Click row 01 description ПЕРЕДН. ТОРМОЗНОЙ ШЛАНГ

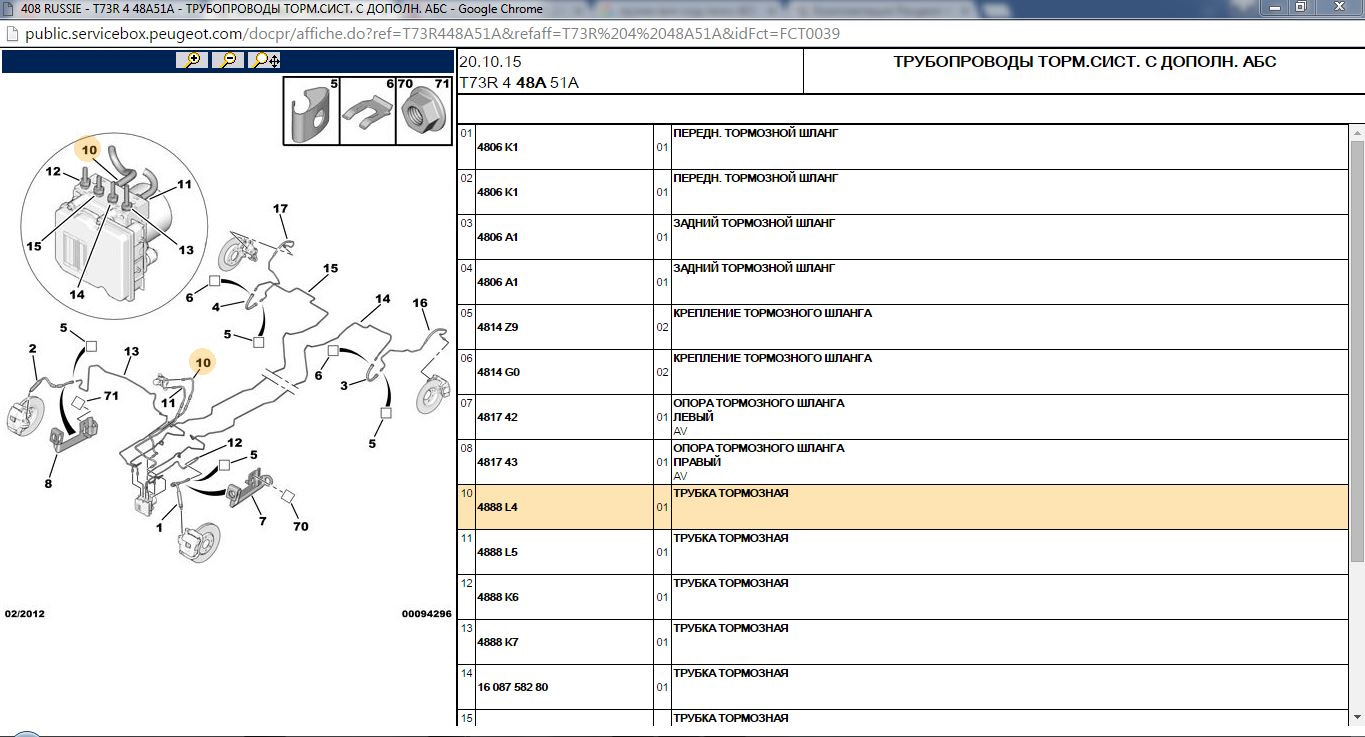tap(755, 132)
